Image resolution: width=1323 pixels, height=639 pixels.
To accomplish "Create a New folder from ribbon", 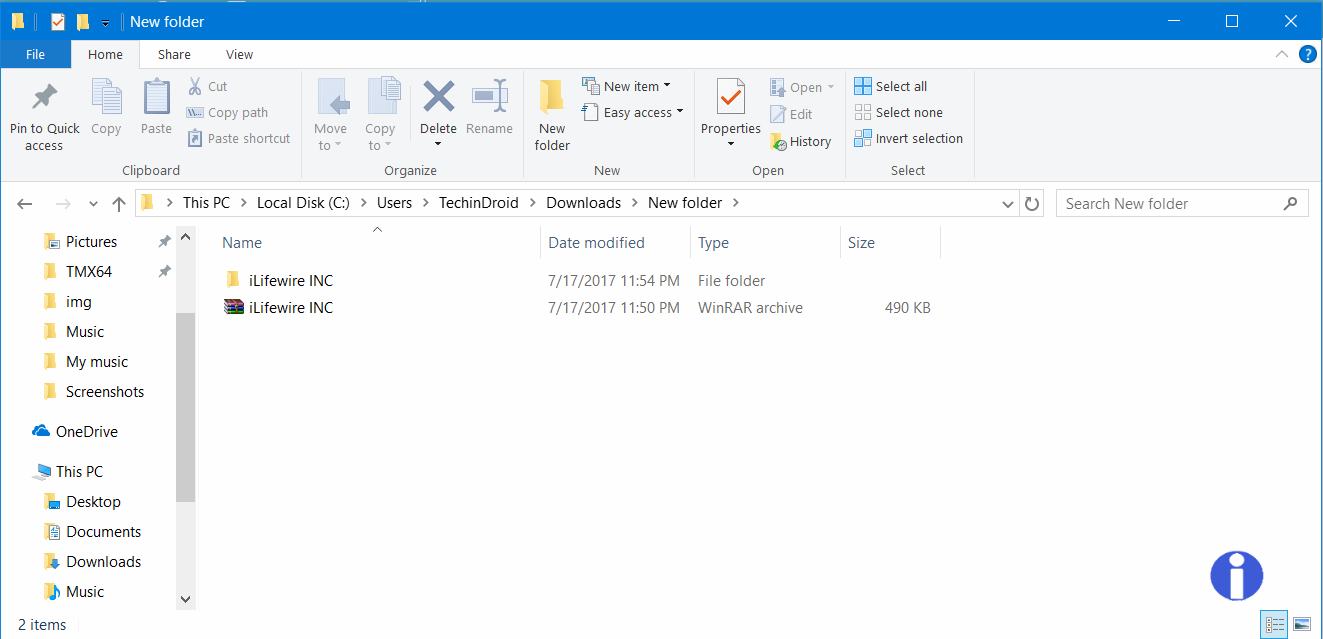I will pos(552,115).
